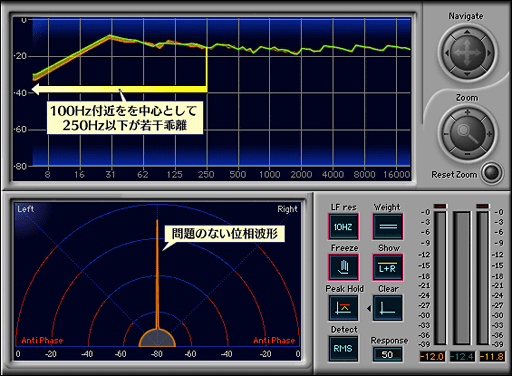Click the Zoom minus at bottom
This screenshot has width=512, height=376.
pos(467,154)
